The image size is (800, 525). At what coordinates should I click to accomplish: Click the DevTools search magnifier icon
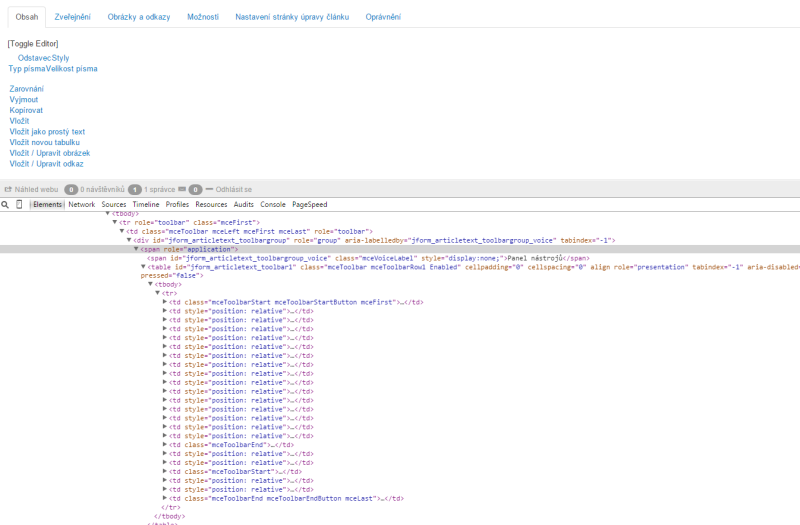[5, 205]
